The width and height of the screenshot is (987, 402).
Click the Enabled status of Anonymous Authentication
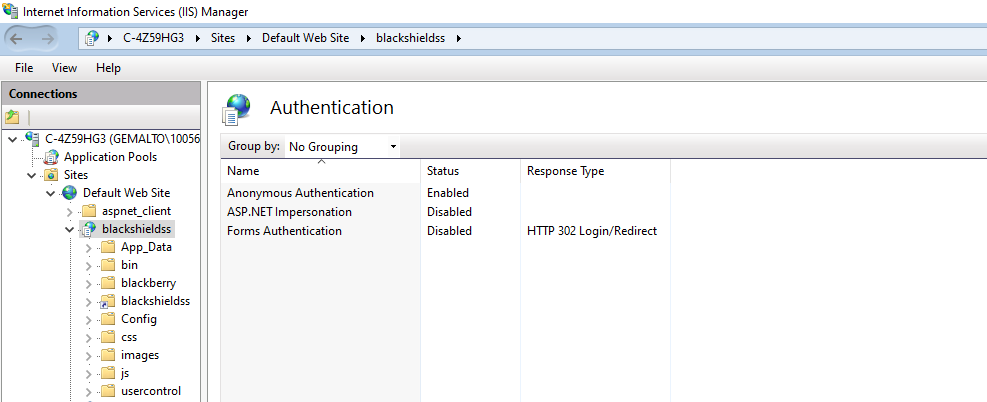pos(448,193)
